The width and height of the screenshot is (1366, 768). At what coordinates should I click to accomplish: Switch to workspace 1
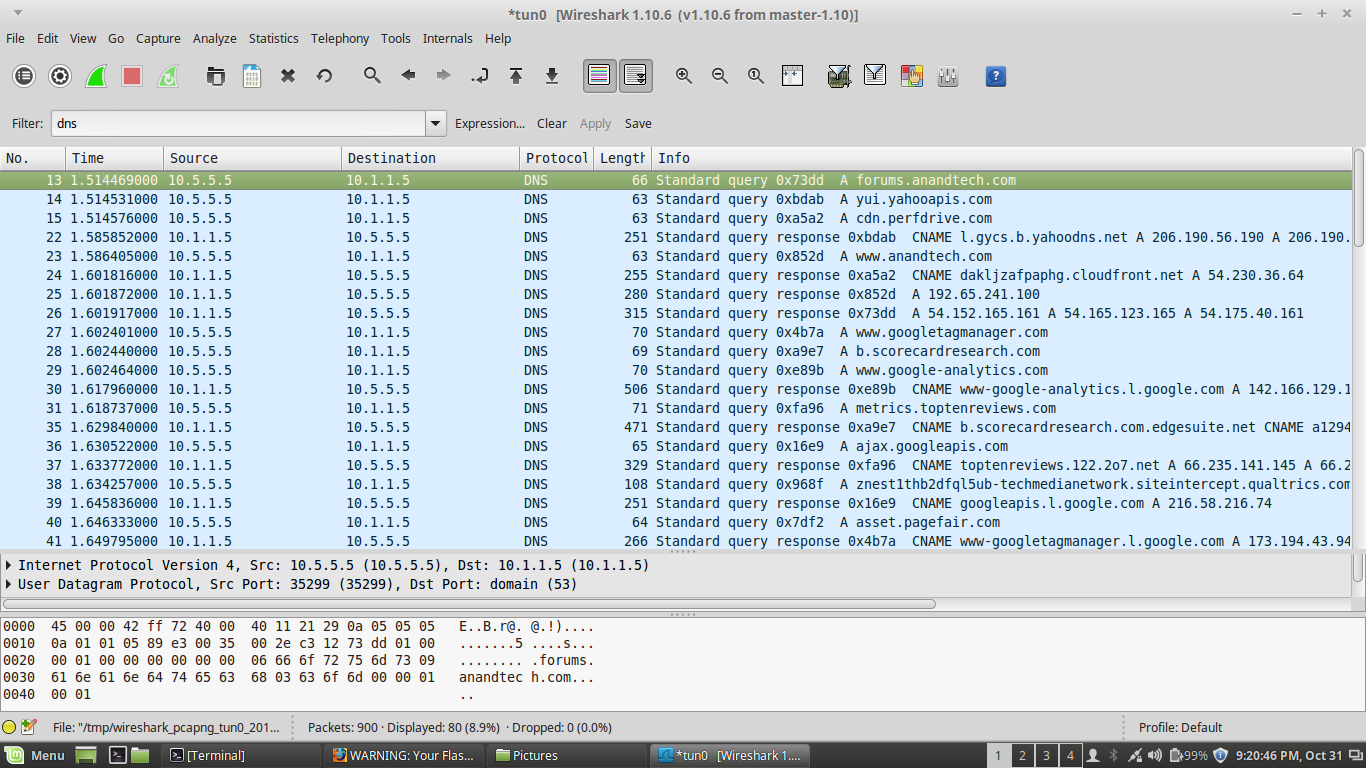coord(997,755)
